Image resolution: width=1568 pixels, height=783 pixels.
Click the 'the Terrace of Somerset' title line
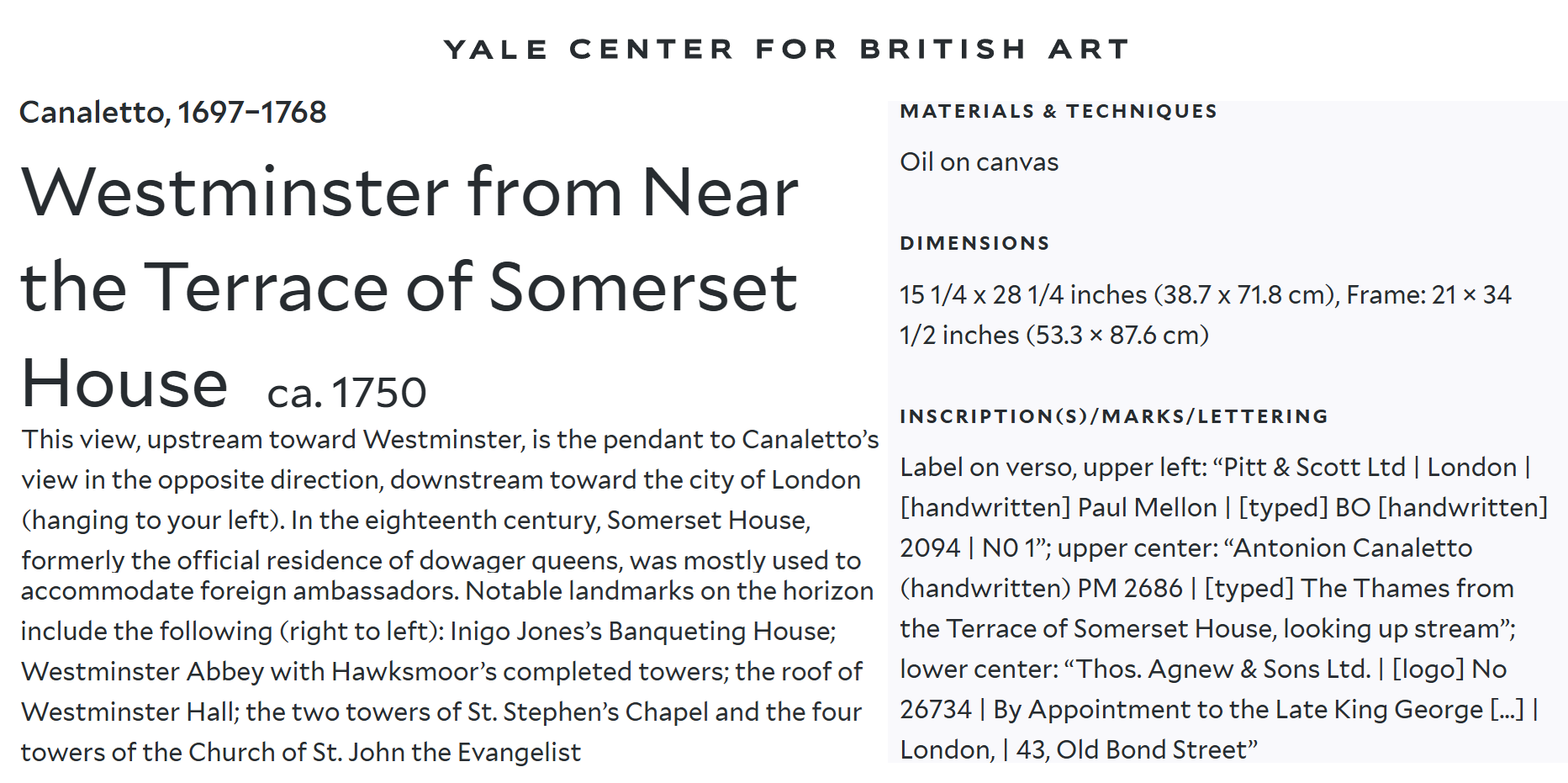pos(409,288)
